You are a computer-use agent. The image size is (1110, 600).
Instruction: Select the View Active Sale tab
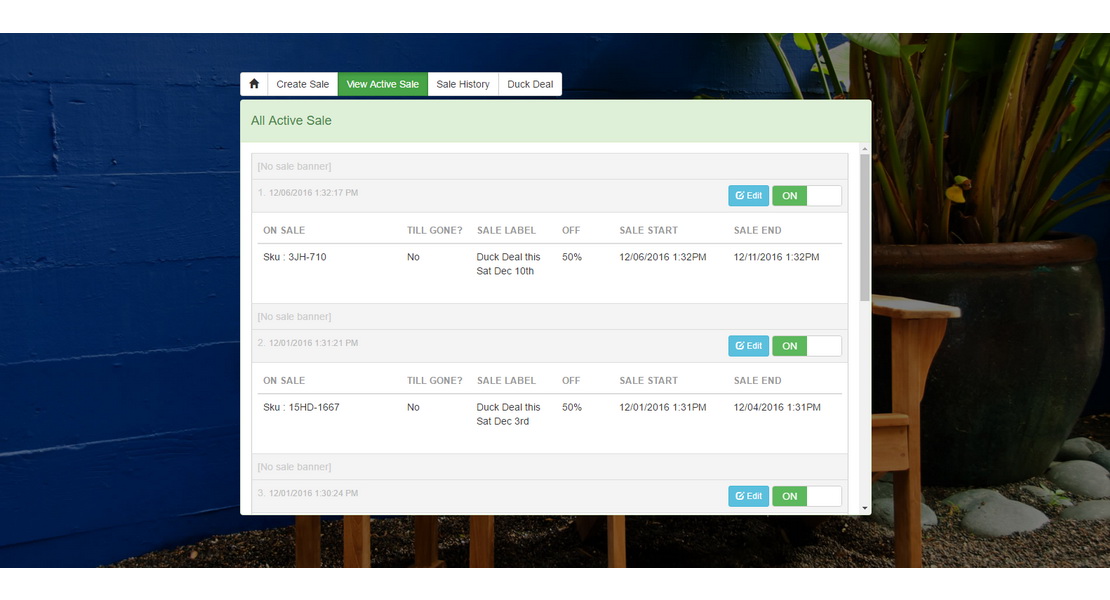click(x=382, y=84)
